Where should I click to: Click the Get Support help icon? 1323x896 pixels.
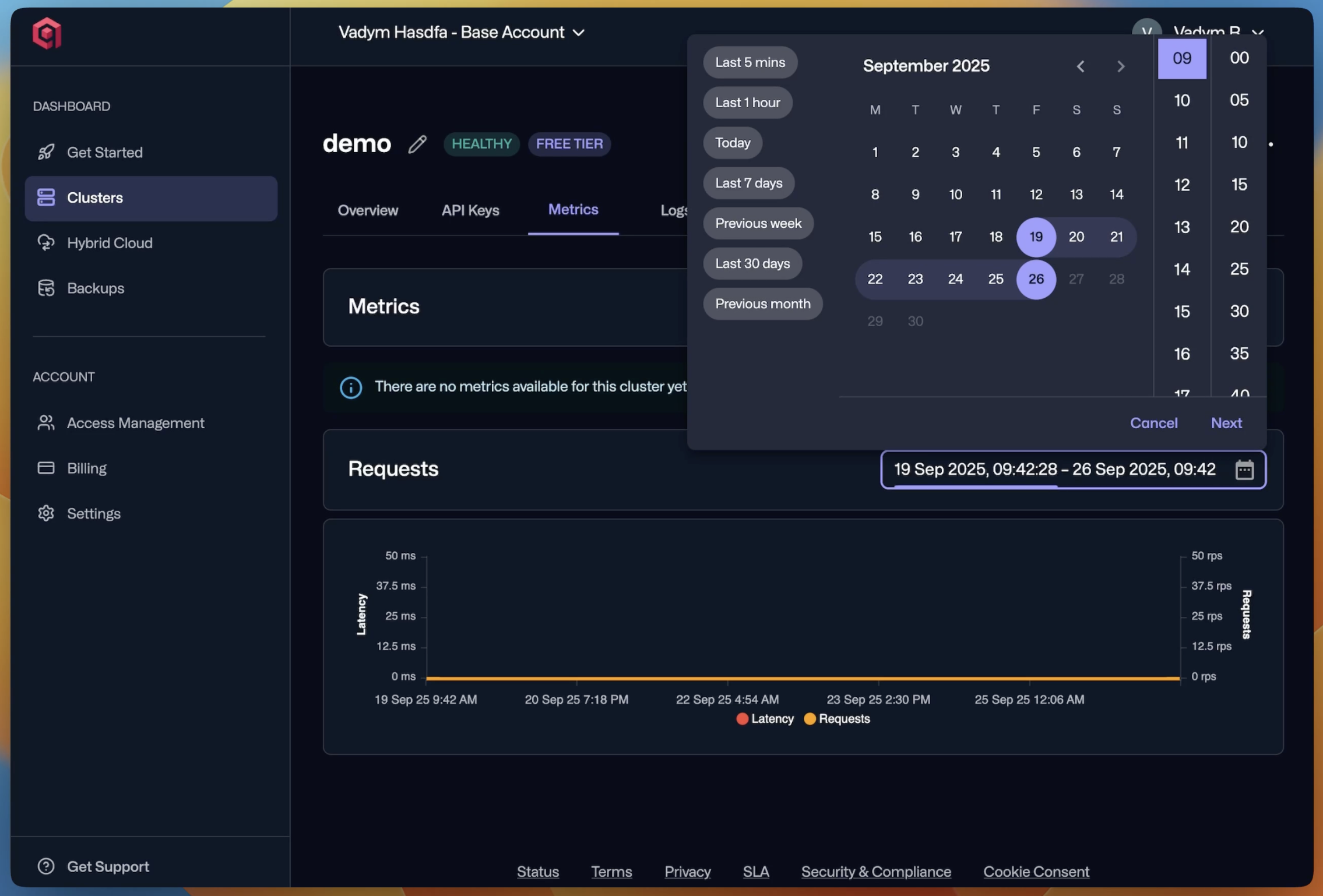click(x=46, y=866)
